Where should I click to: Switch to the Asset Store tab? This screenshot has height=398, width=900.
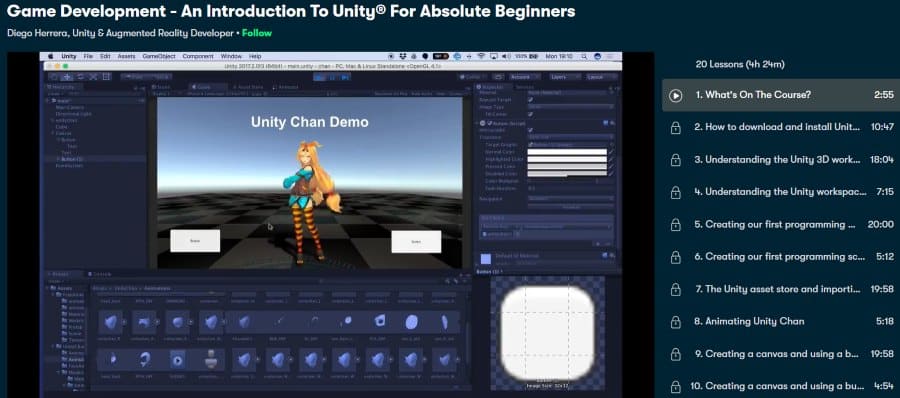[250, 87]
